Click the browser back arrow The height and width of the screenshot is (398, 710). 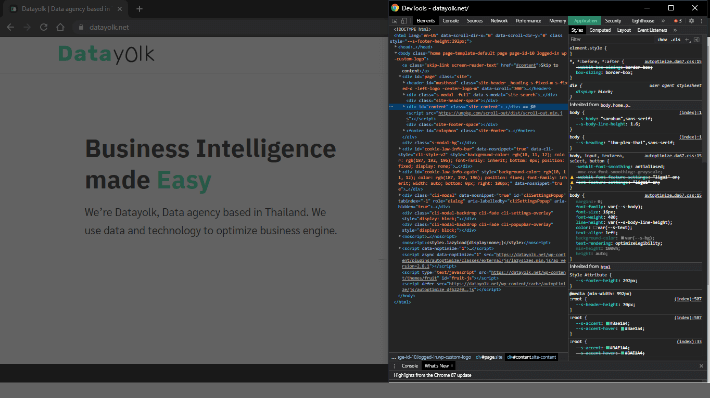(x=10, y=27)
